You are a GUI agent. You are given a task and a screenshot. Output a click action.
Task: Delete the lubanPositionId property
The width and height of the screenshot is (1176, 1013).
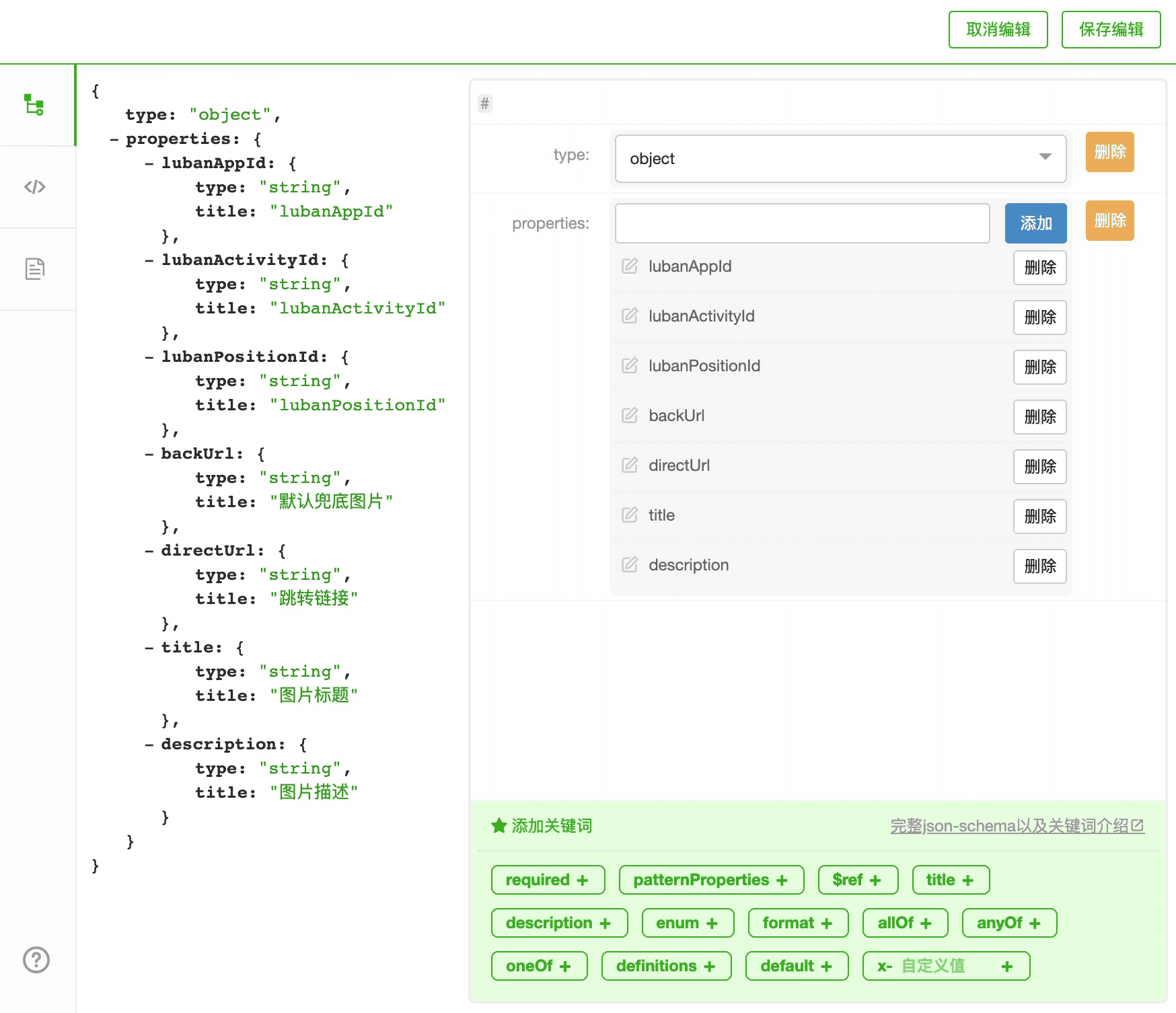coord(1040,367)
